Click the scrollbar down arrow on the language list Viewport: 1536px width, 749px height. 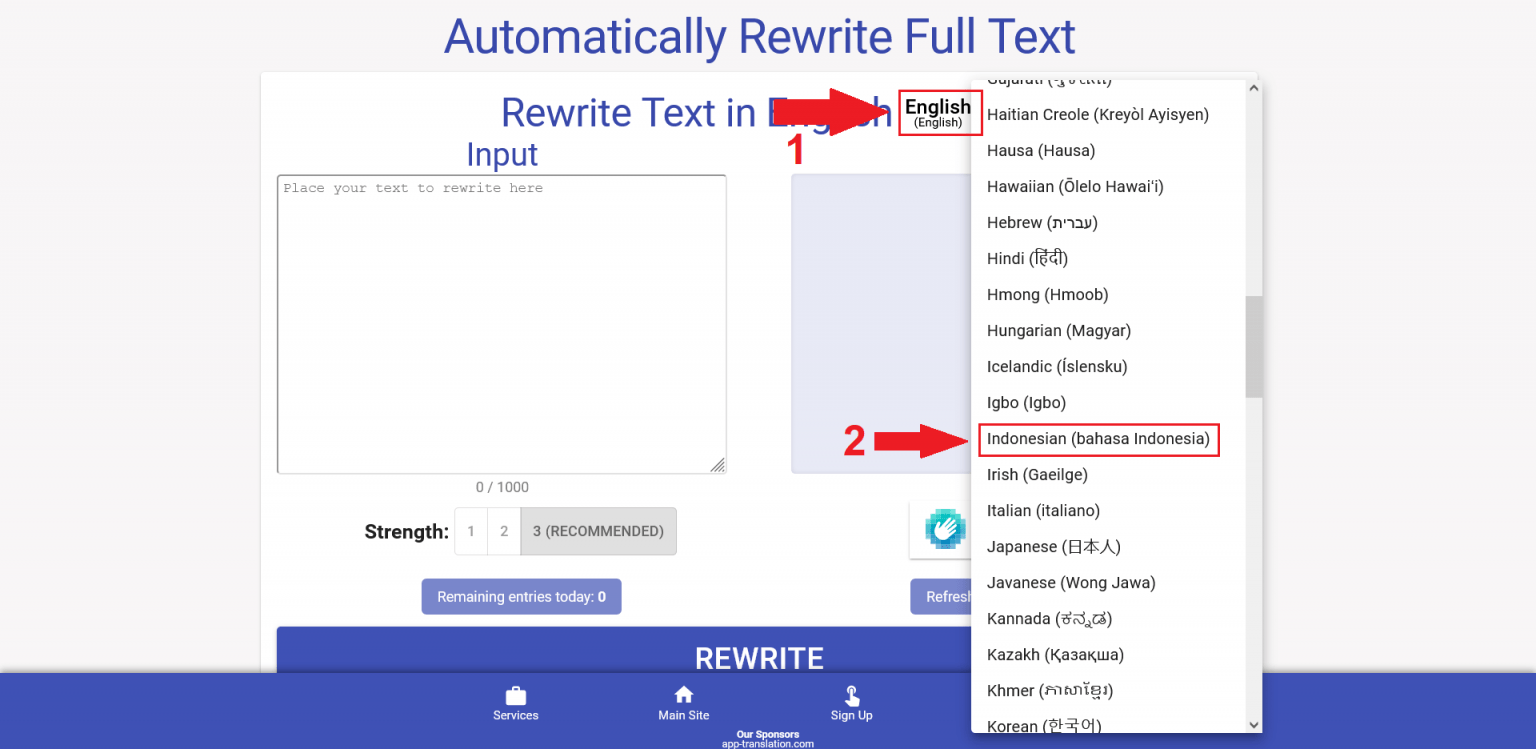1253,725
